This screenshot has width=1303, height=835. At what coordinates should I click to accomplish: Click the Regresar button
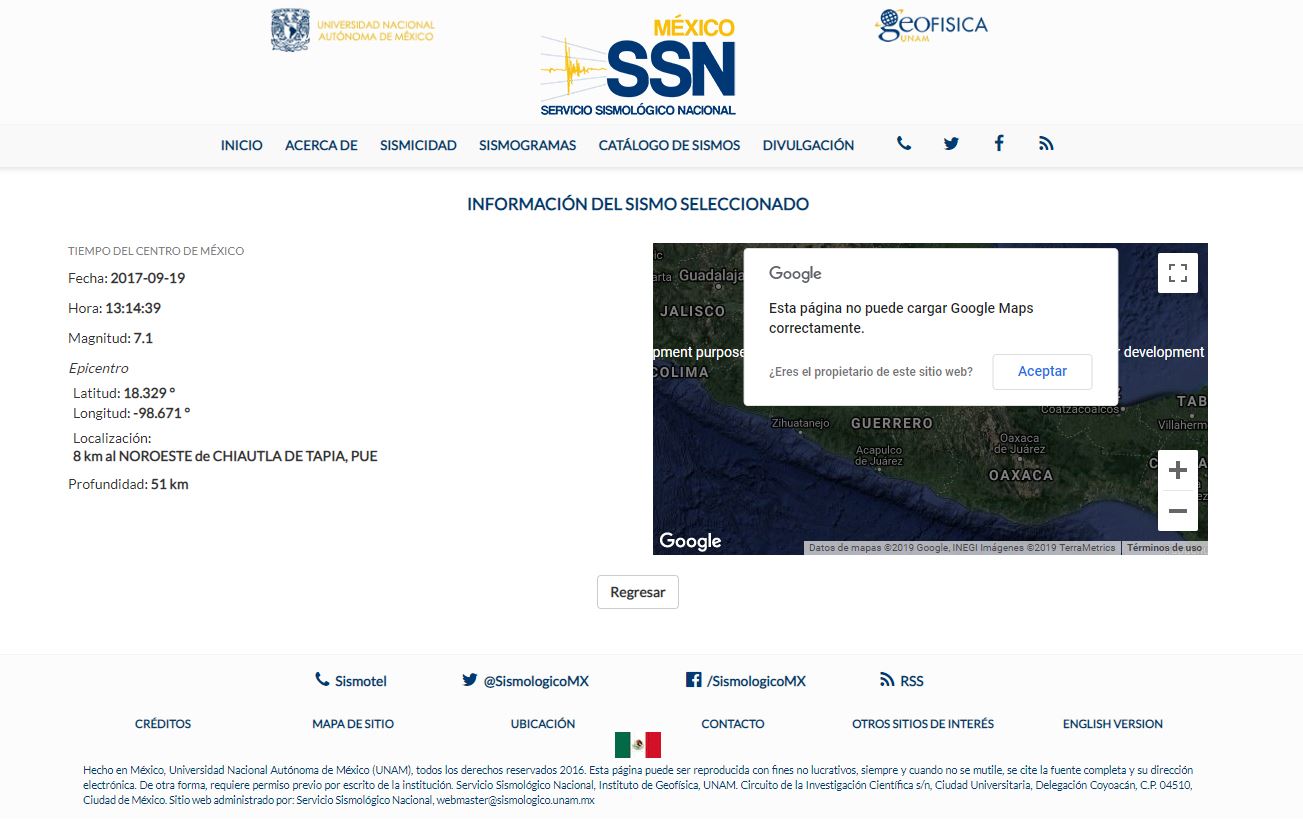[x=638, y=592]
